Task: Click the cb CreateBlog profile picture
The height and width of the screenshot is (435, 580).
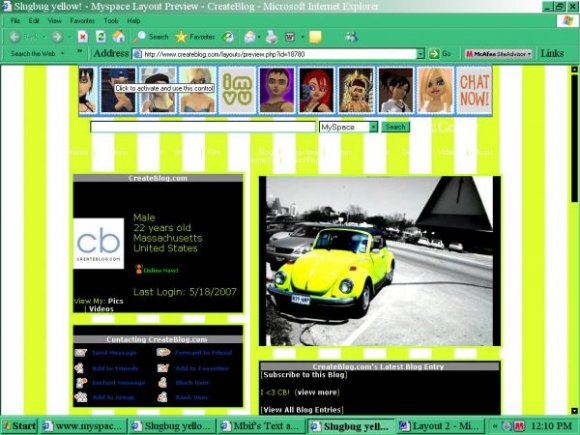Action: click(x=98, y=243)
